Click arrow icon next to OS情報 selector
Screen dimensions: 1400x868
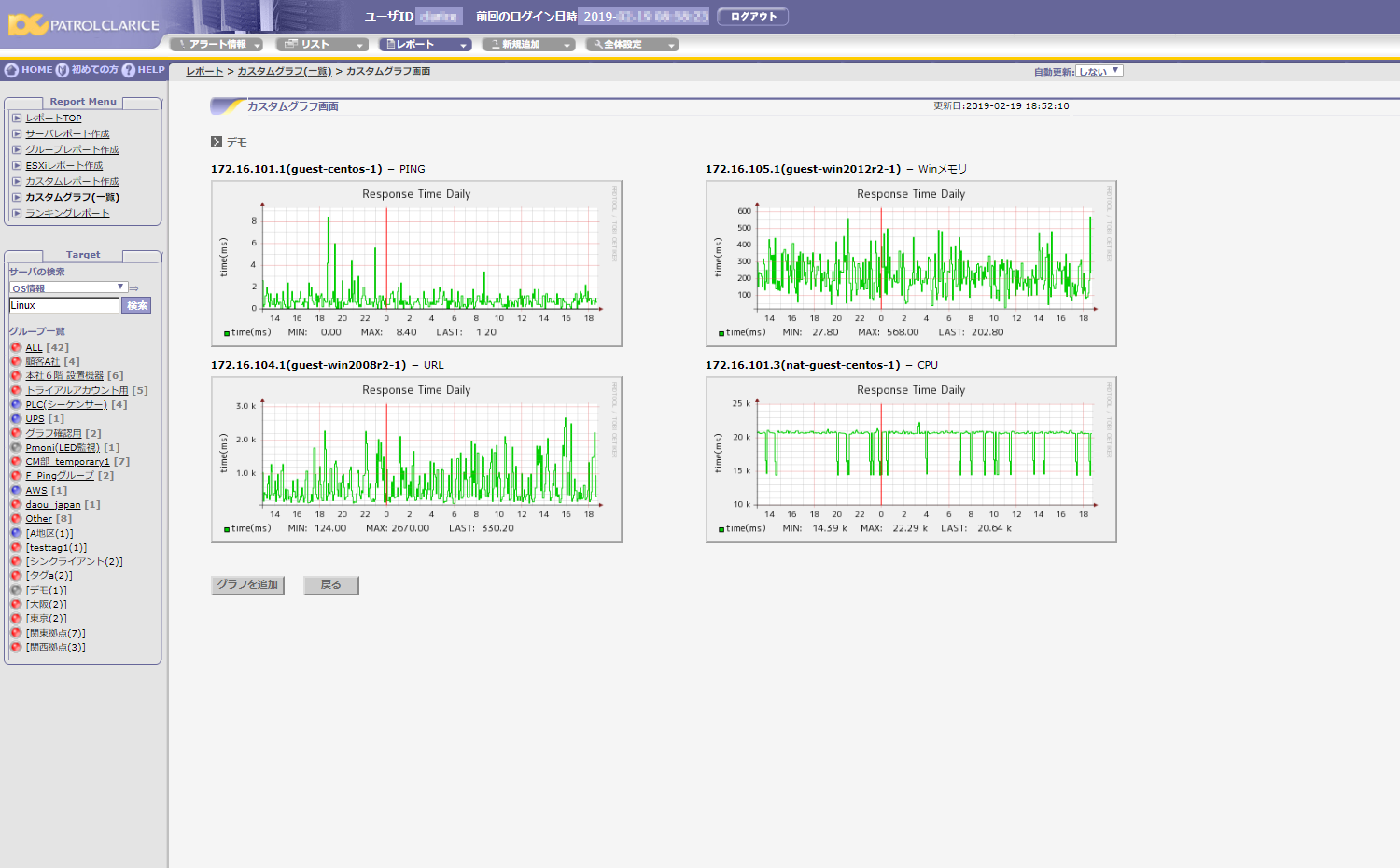pos(133,288)
